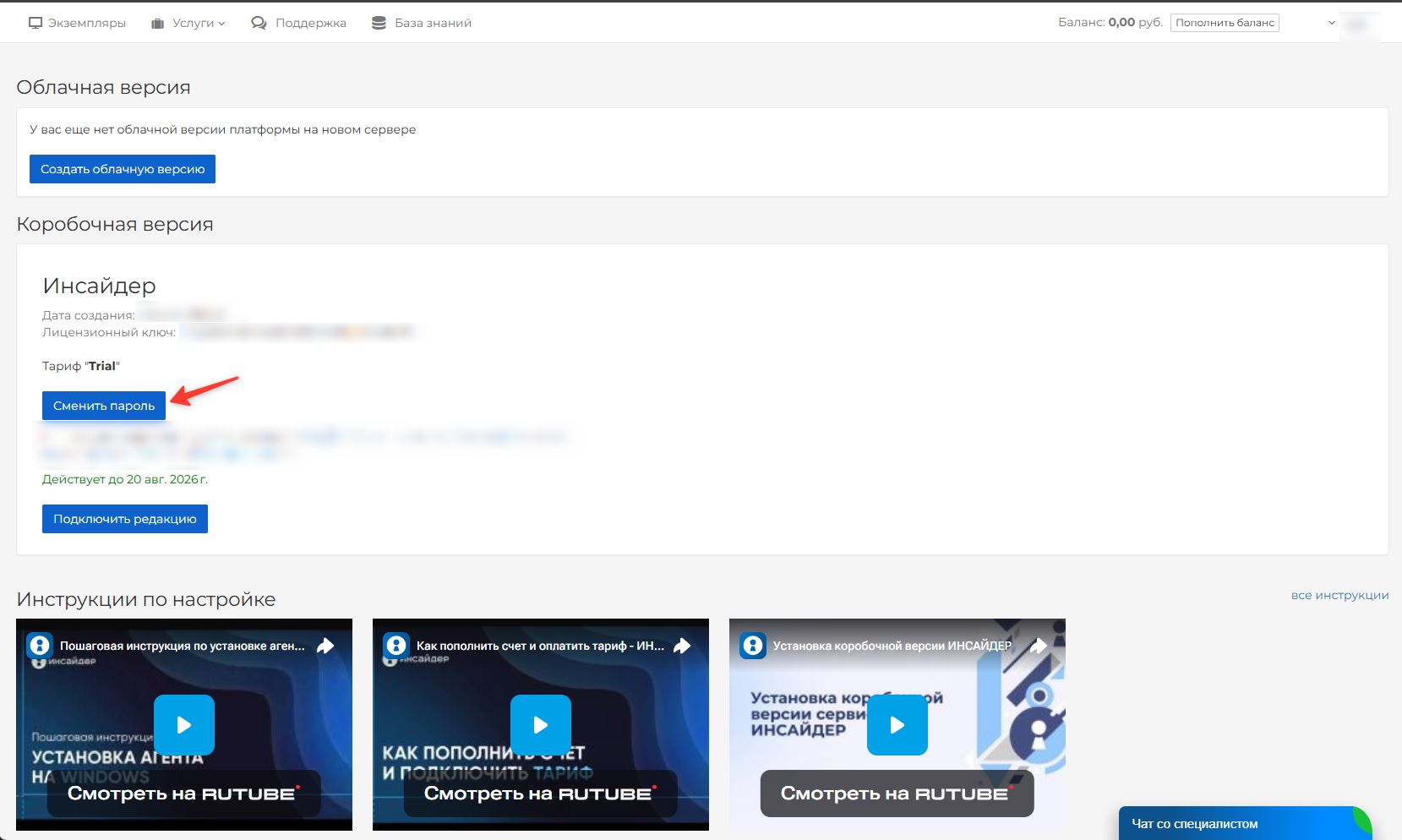Play the Как пополнить счет video

[541, 725]
